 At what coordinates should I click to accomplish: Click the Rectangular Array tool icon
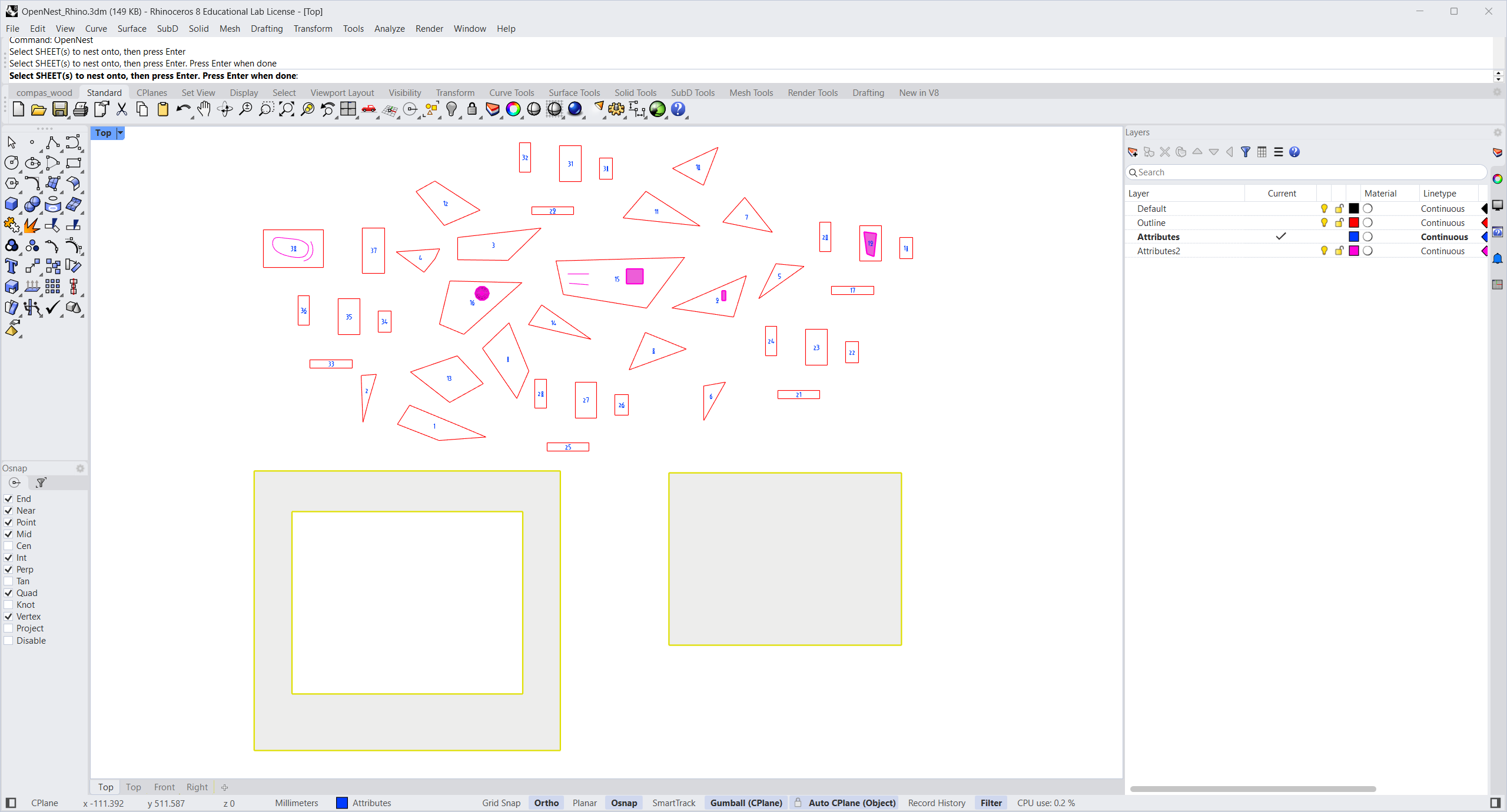52,287
